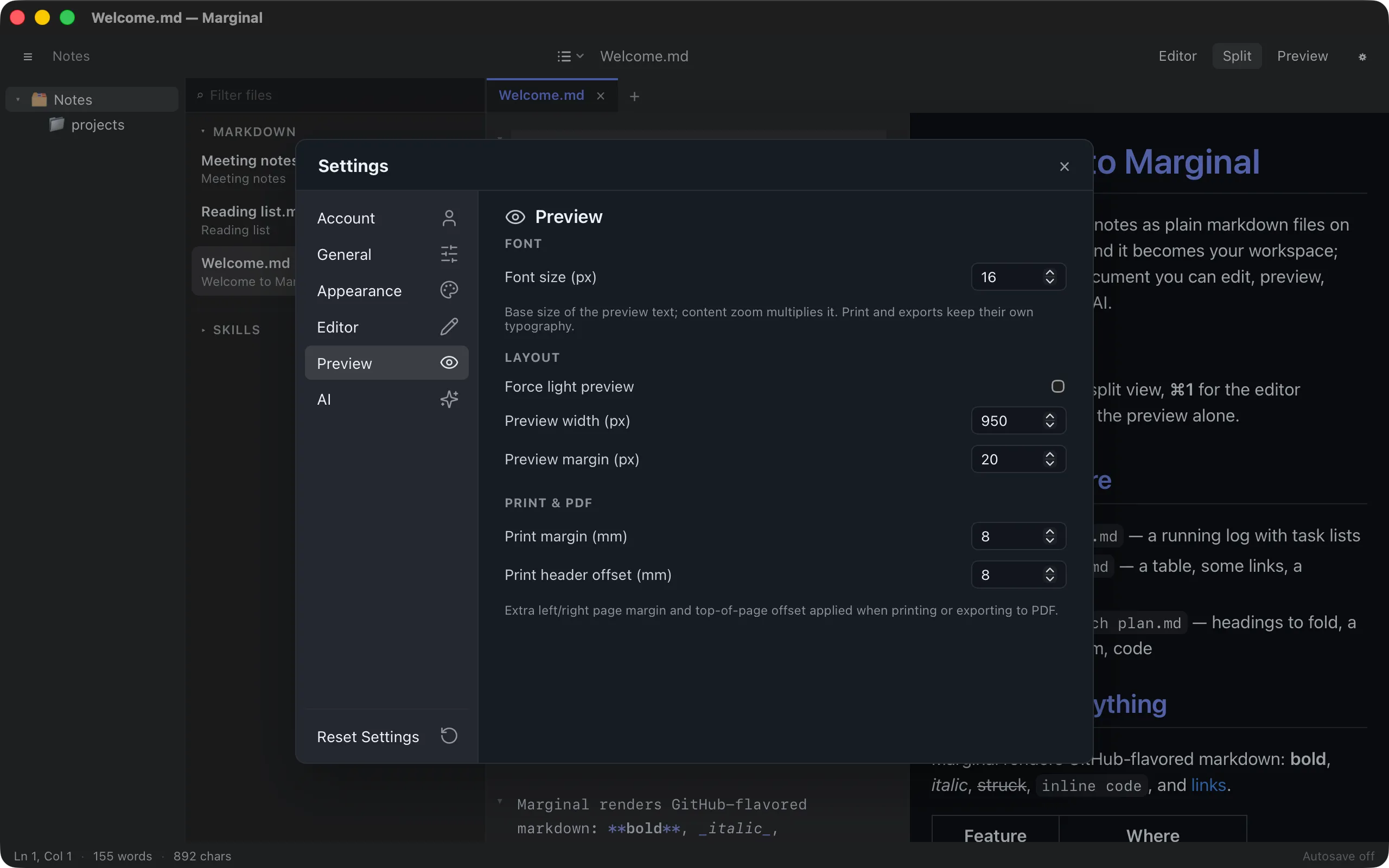The image size is (1389, 868).
Task: Switch to Split view mode
Action: click(1237, 56)
